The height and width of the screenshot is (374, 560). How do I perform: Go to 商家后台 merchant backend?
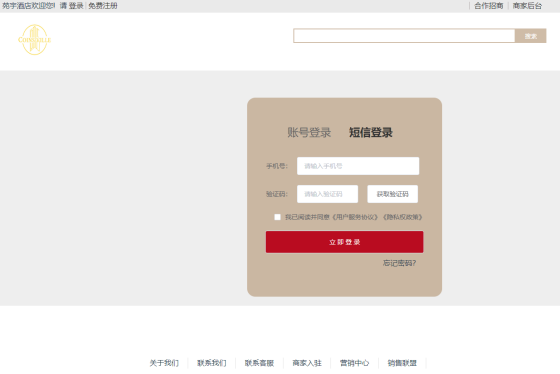point(527,6)
